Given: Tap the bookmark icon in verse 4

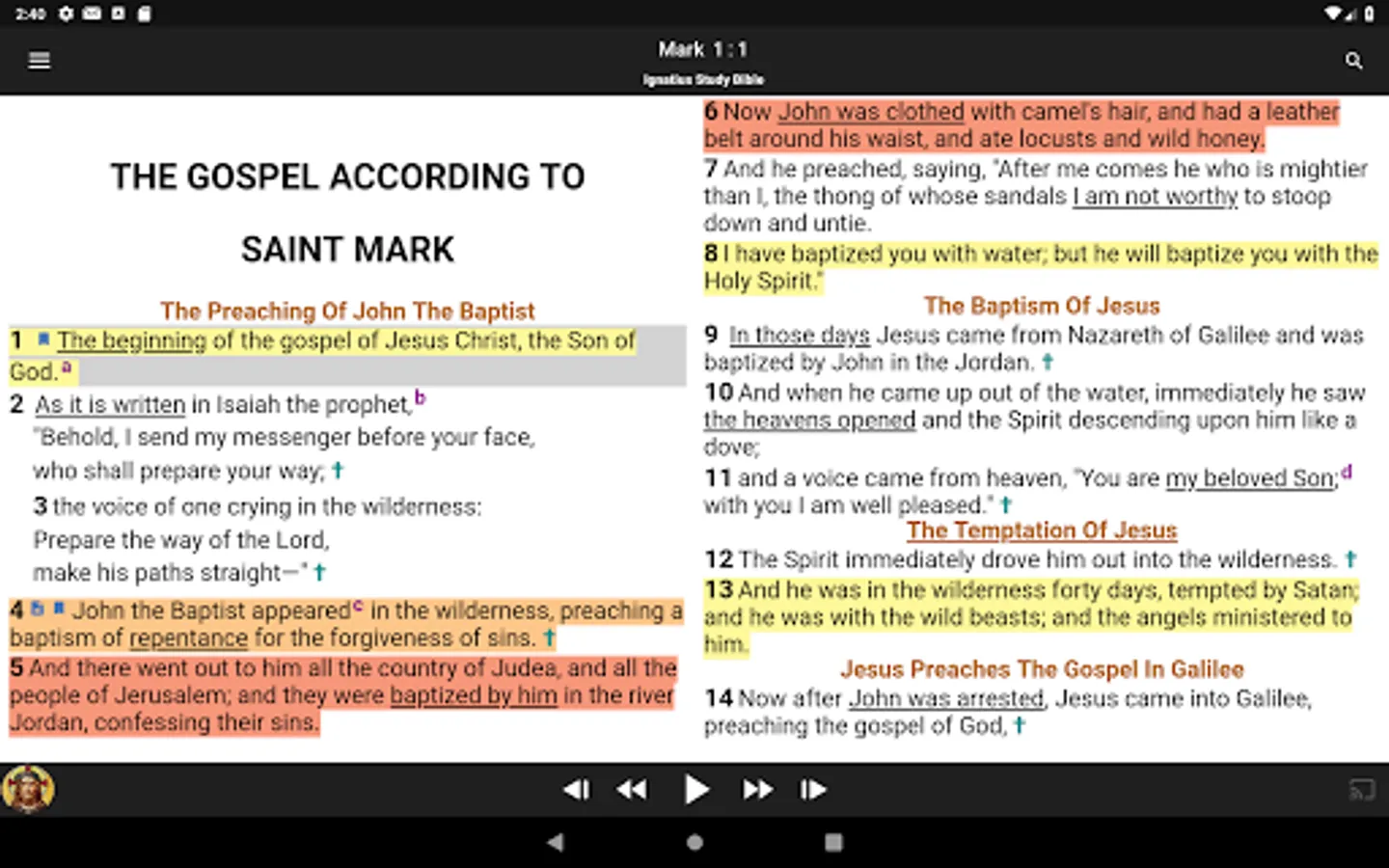Looking at the screenshot, I should click(59, 609).
